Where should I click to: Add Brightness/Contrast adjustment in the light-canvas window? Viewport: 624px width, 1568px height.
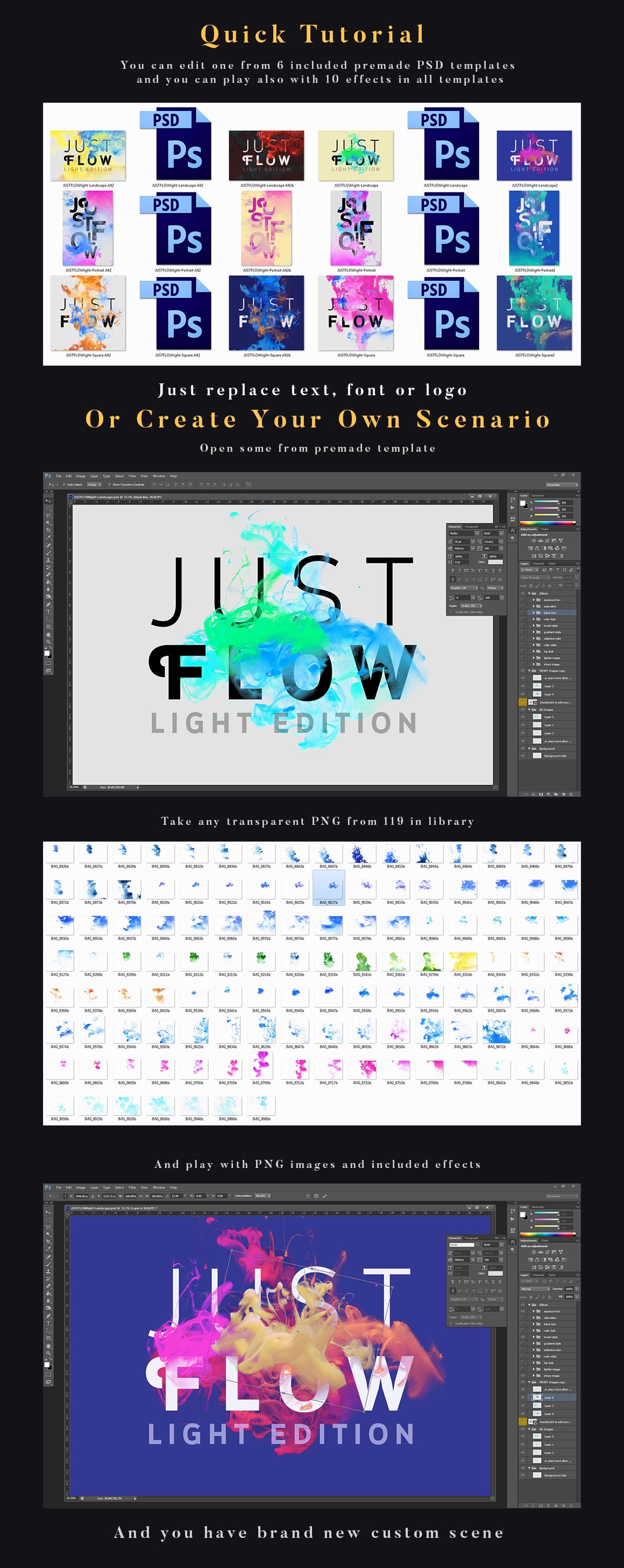[533, 540]
